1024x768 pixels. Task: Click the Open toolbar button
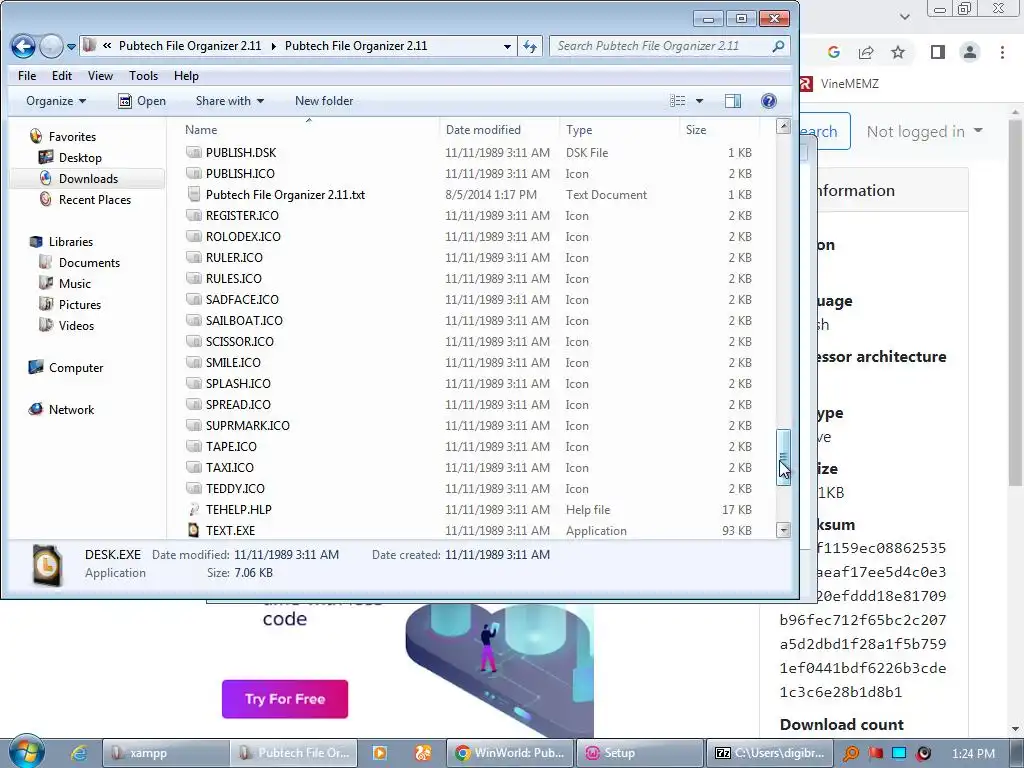[x=142, y=101]
